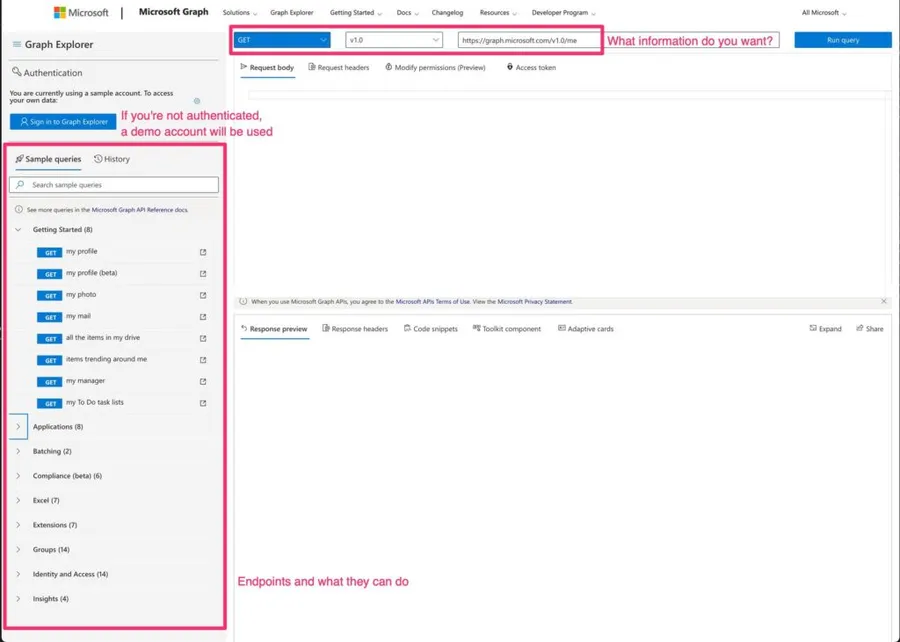Click external link icon next to my mail
The width and height of the screenshot is (900, 642).
[203, 317]
